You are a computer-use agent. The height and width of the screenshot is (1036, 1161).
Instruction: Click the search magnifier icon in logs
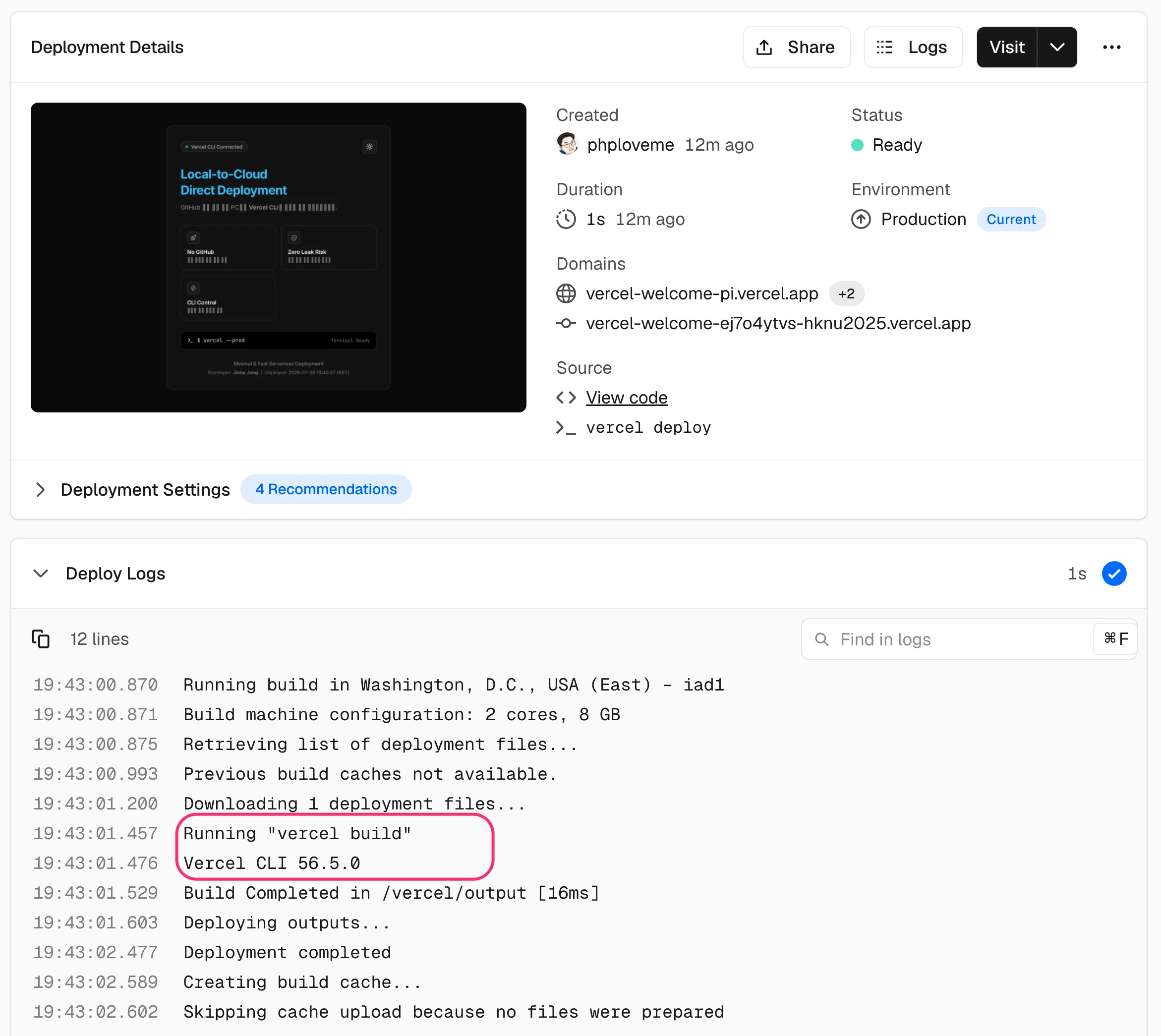pyautogui.click(x=821, y=639)
